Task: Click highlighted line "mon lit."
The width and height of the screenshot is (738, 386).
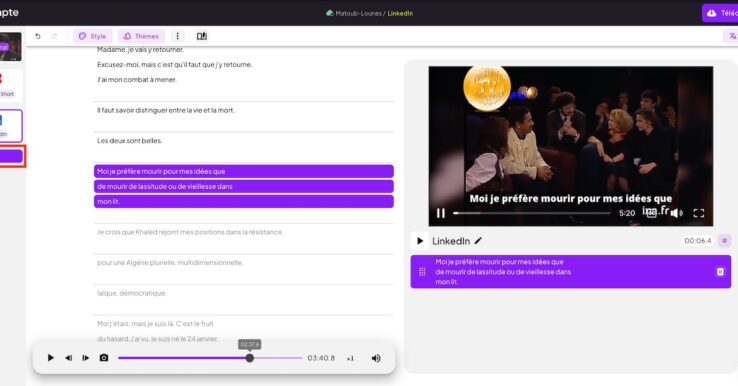Action: 244,201
